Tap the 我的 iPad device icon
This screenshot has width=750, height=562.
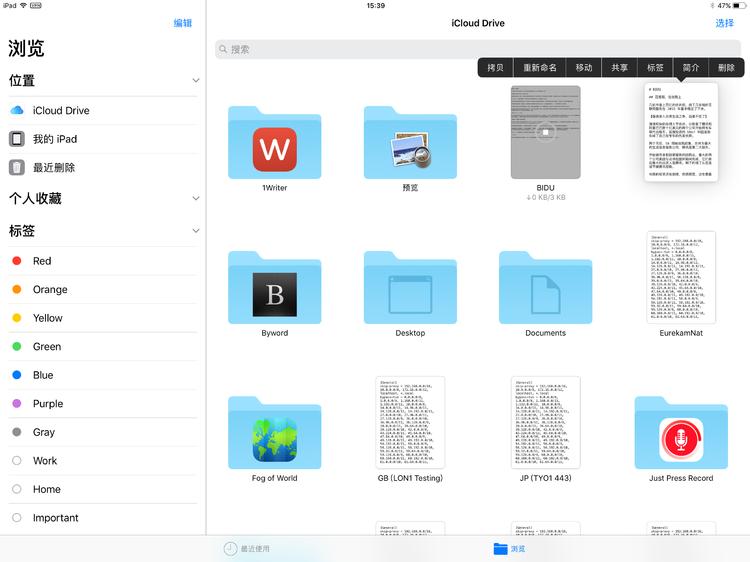point(17,139)
